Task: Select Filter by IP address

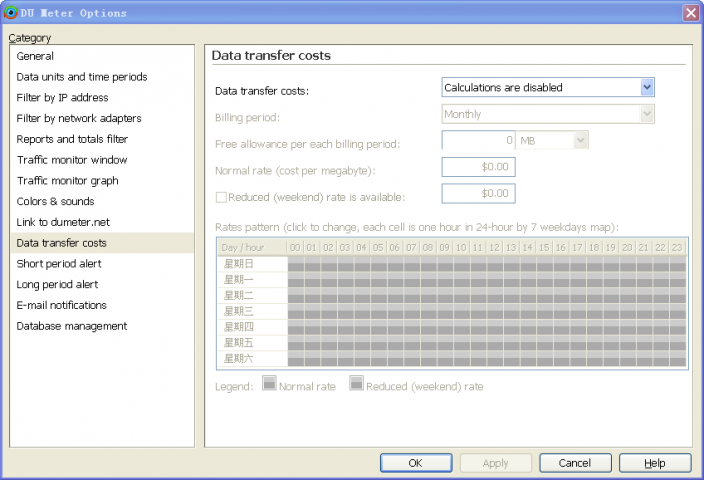Action: [x=62, y=98]
